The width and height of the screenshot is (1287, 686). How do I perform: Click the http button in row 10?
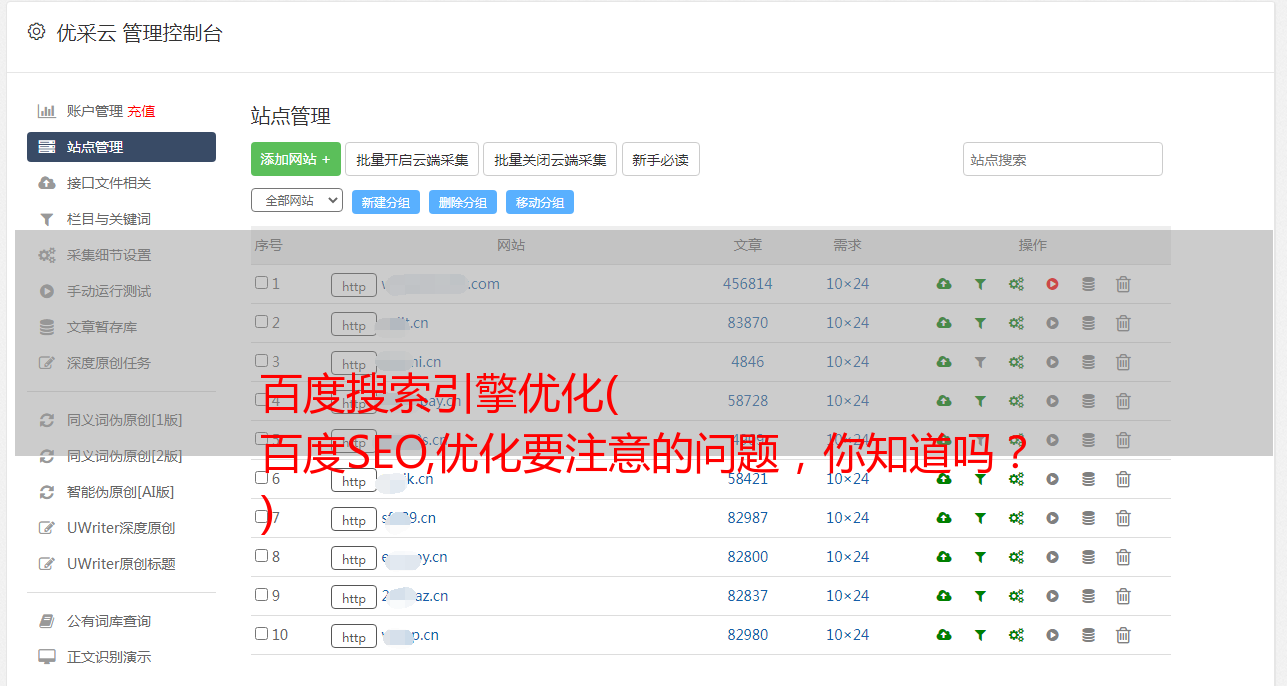tap(354, 637)
